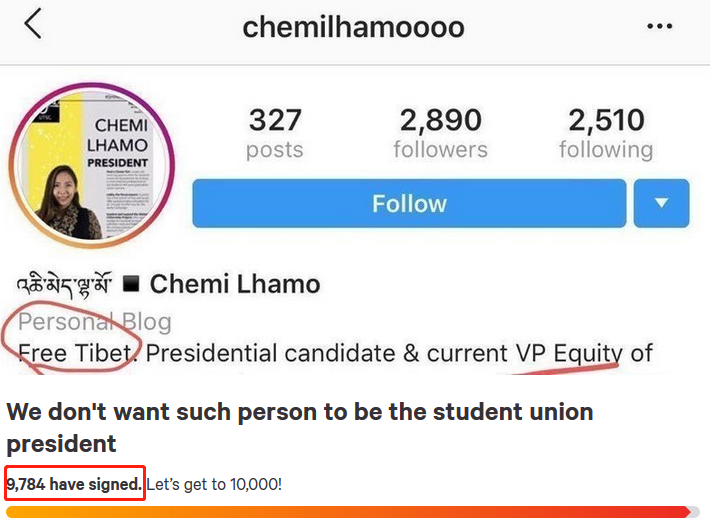Open the 327 posts count
Screen dimensions: 710x531
click(x=275, y=134)
